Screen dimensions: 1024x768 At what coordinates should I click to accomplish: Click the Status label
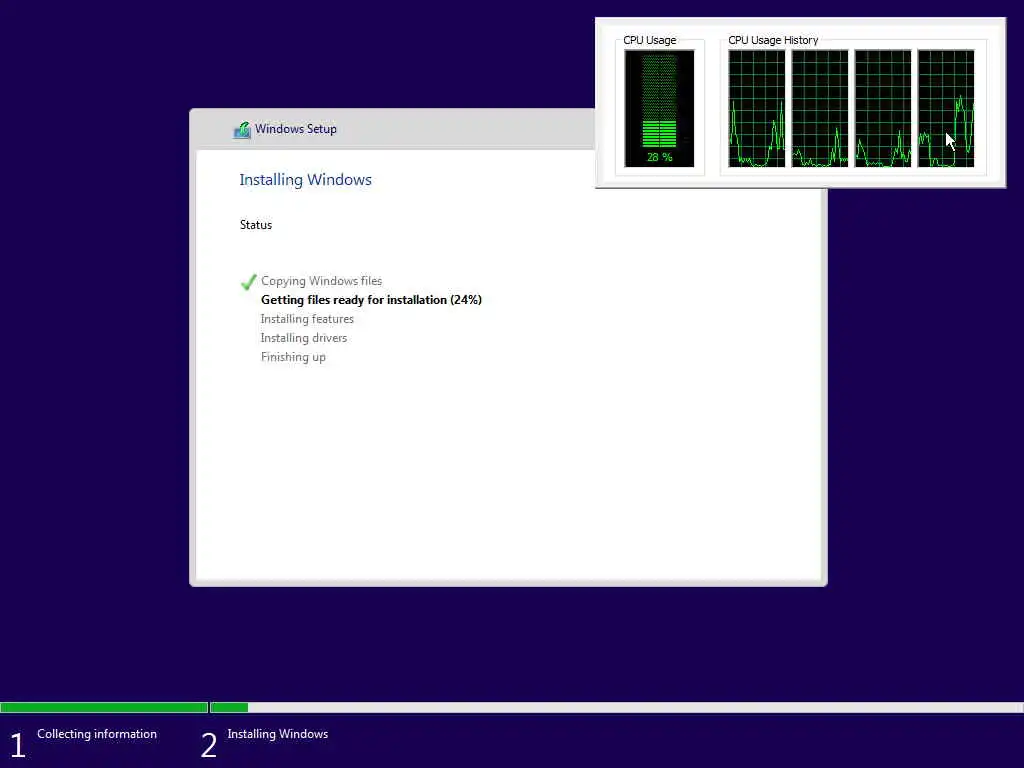255,225
